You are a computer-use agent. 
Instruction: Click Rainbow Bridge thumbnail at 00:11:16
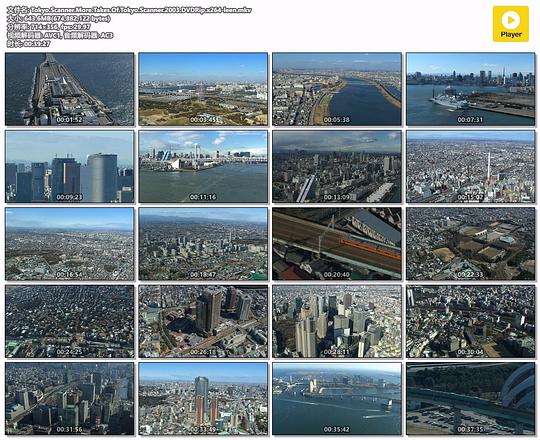click(203, 167)
